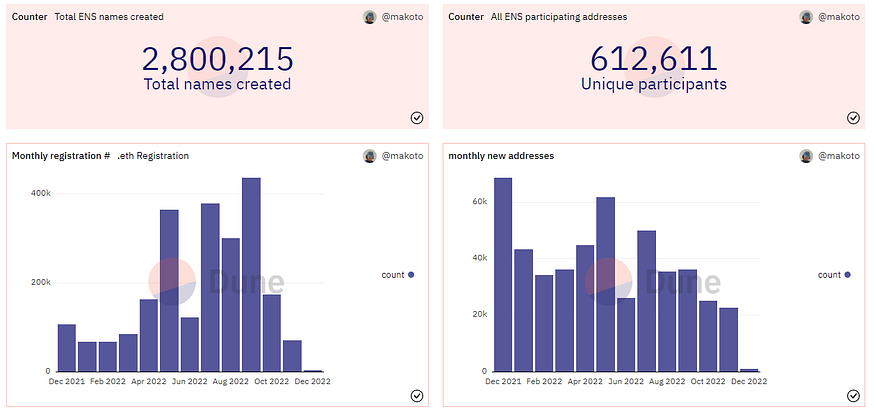Click the 20k axis label on addresses chart
This screenshot has width=875, height=411.
tap(480, 315)
